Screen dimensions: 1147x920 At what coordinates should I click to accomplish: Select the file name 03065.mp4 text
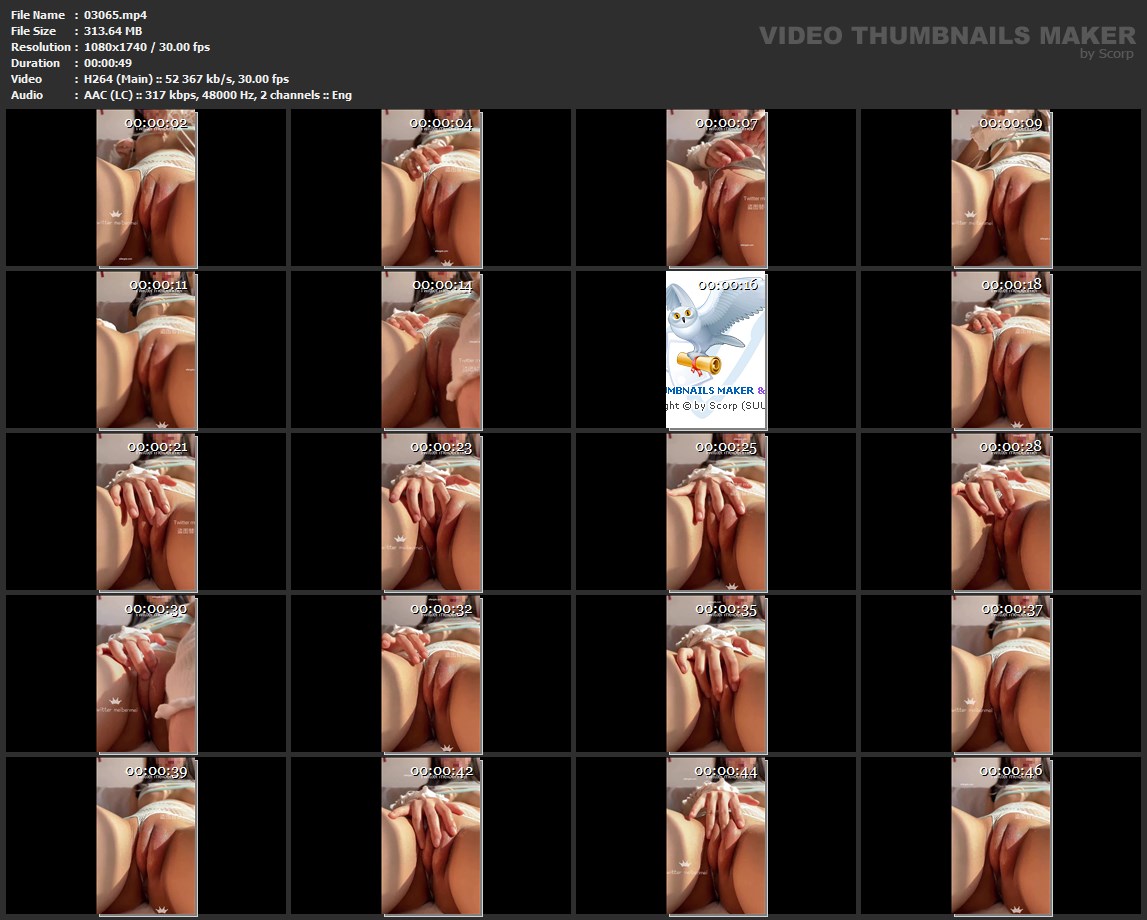[115, 15]
